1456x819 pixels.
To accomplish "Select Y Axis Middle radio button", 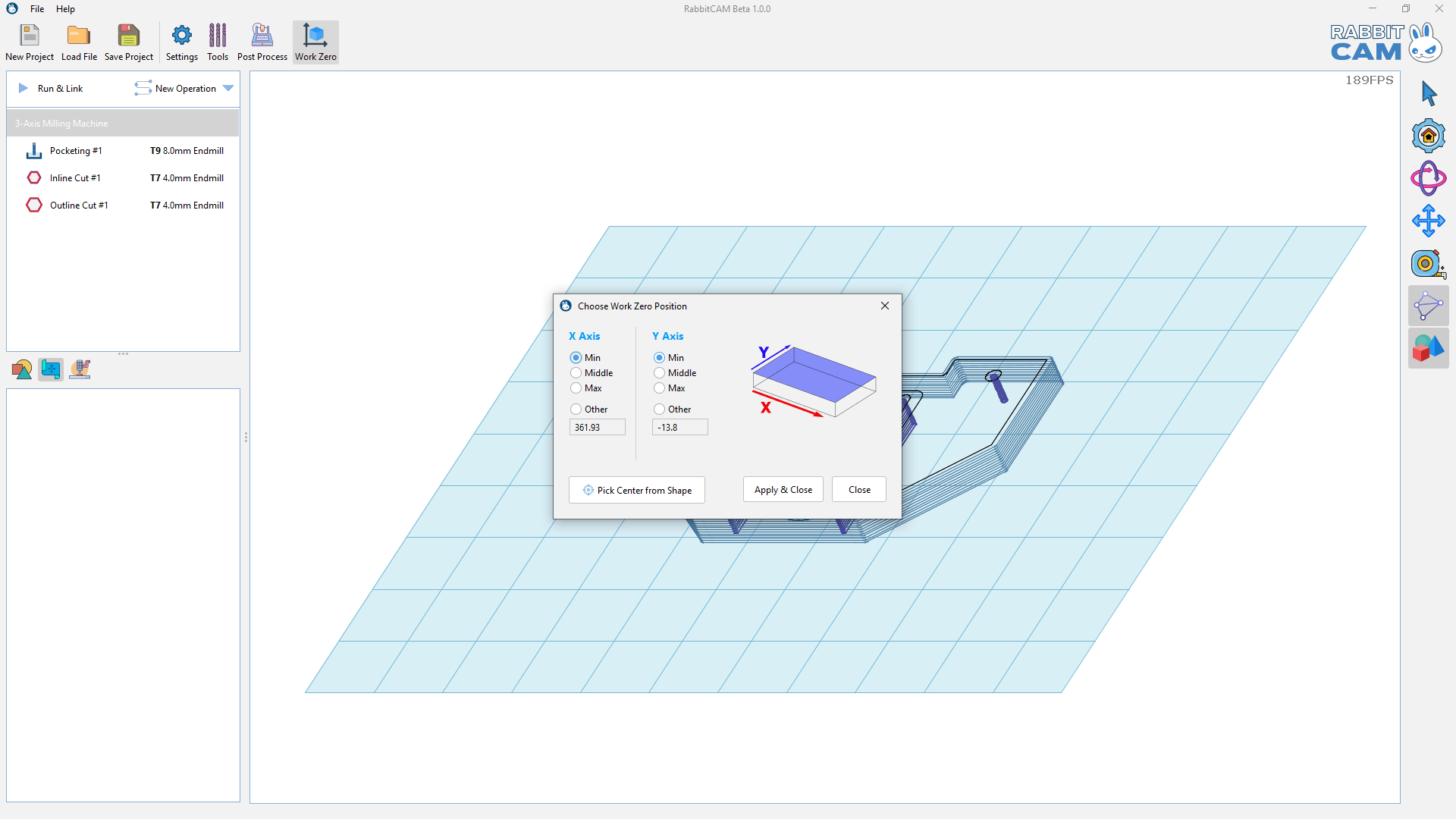I will [659, 372].
